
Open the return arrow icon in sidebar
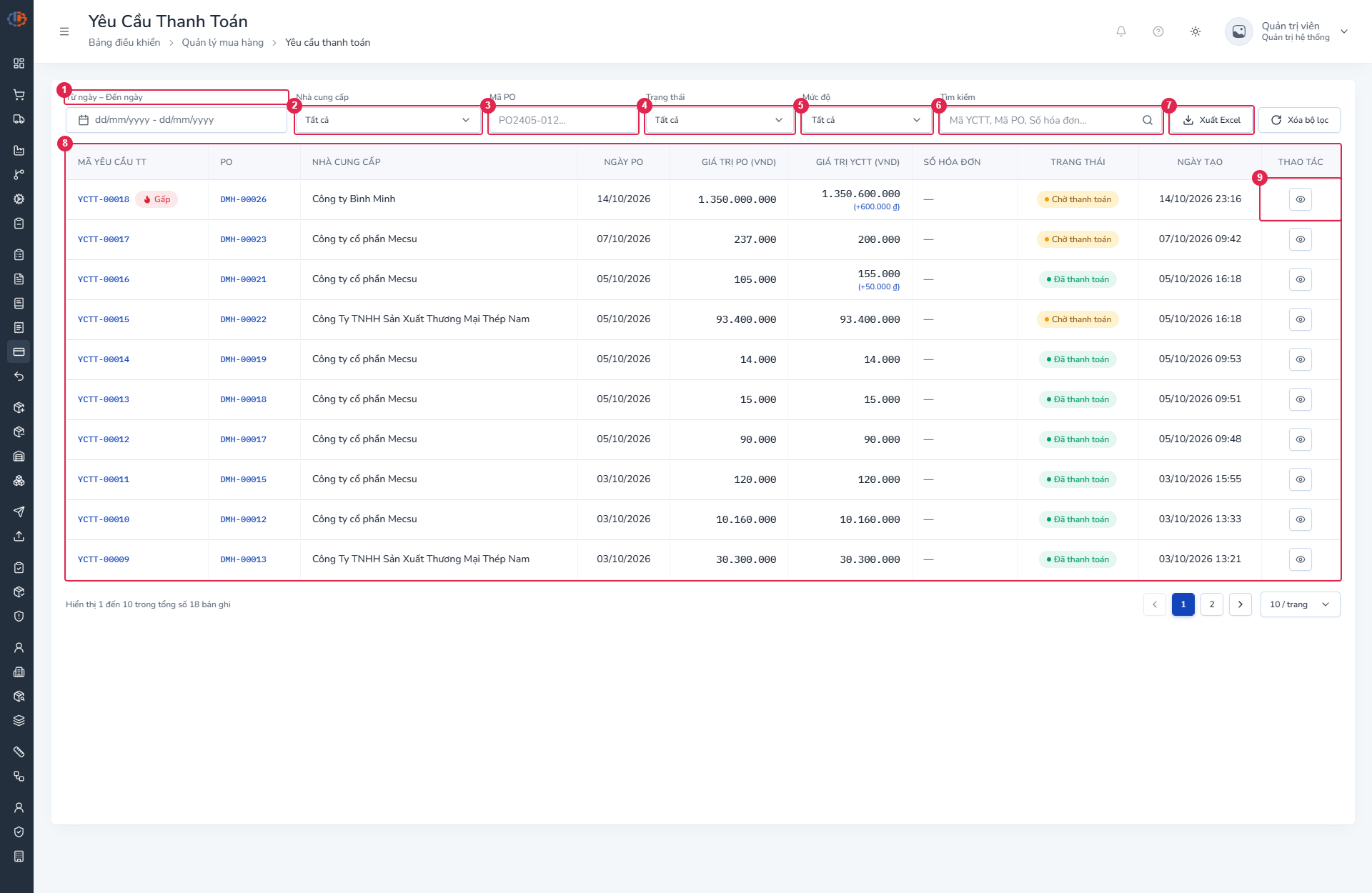(x=19, y=376)
